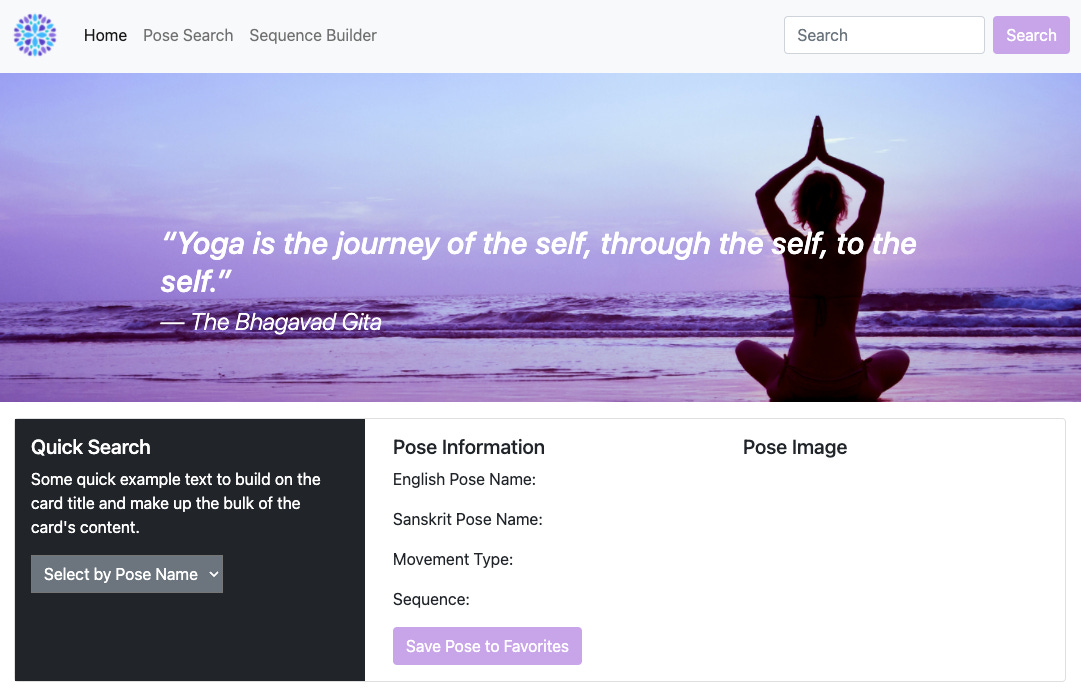The image size is (1081, 690).
Task: Open the Home nav link
Action: (x=105, y=35)
